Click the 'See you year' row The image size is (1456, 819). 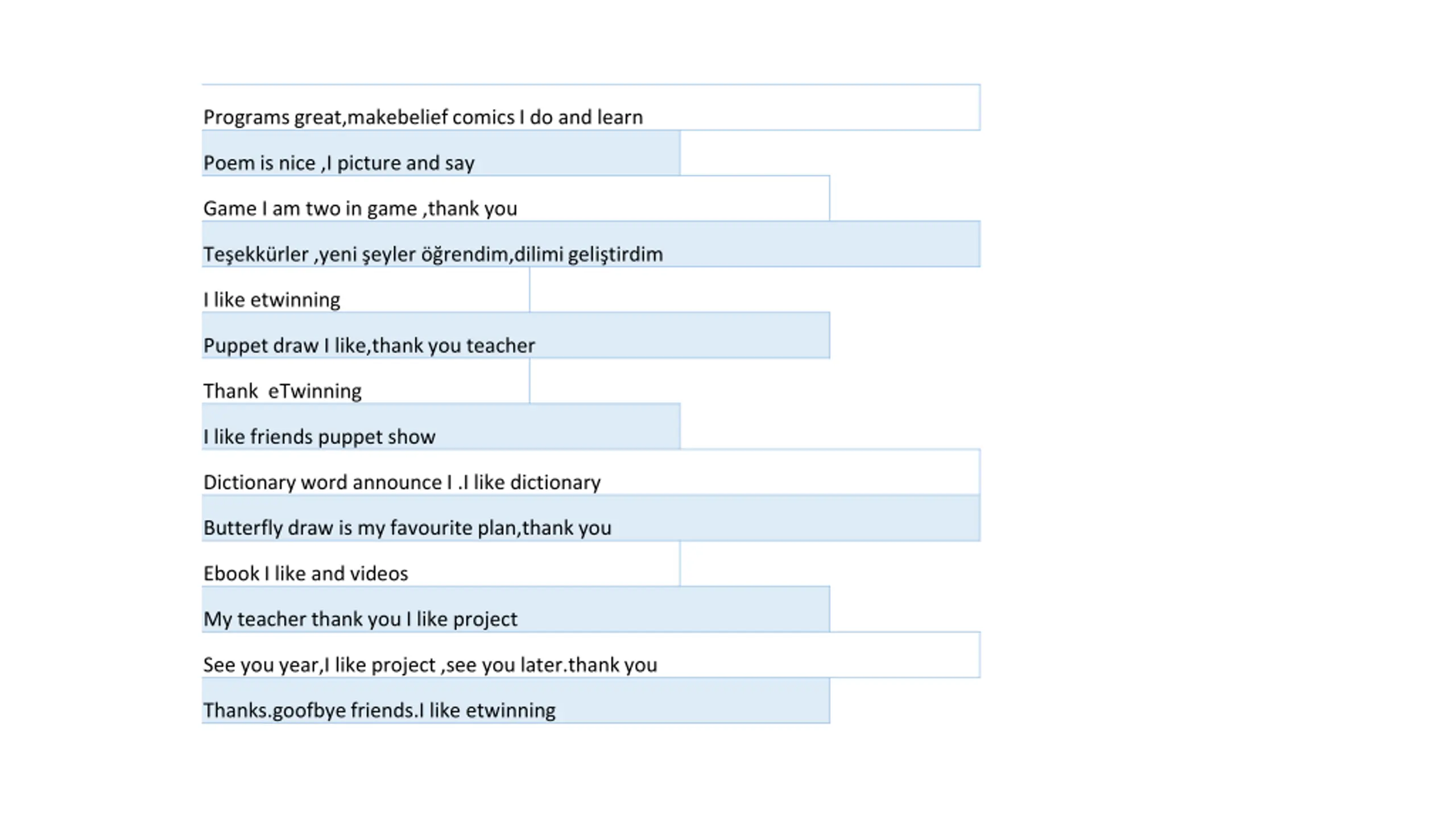tap(590, 655)
